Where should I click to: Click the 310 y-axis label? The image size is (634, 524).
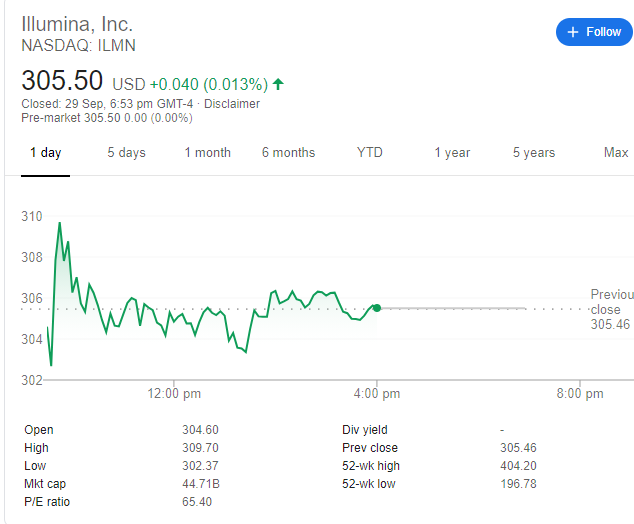pyautogui.click(x=32, y=216)
